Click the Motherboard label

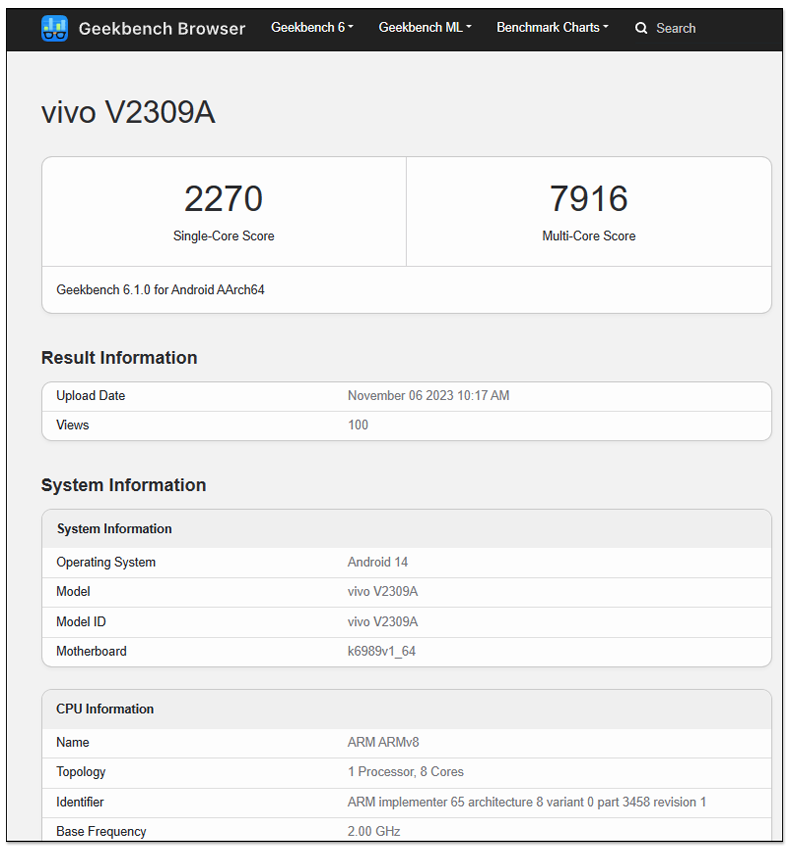[91, 651]
